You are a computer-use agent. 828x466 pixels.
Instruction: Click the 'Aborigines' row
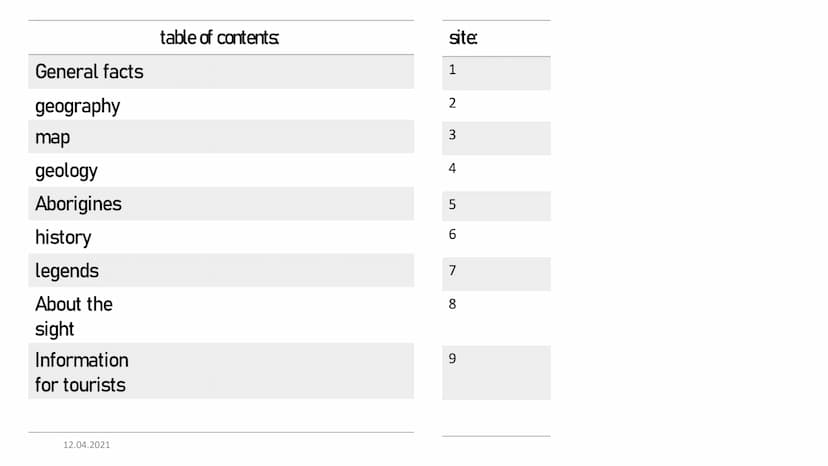coord(221,204)
